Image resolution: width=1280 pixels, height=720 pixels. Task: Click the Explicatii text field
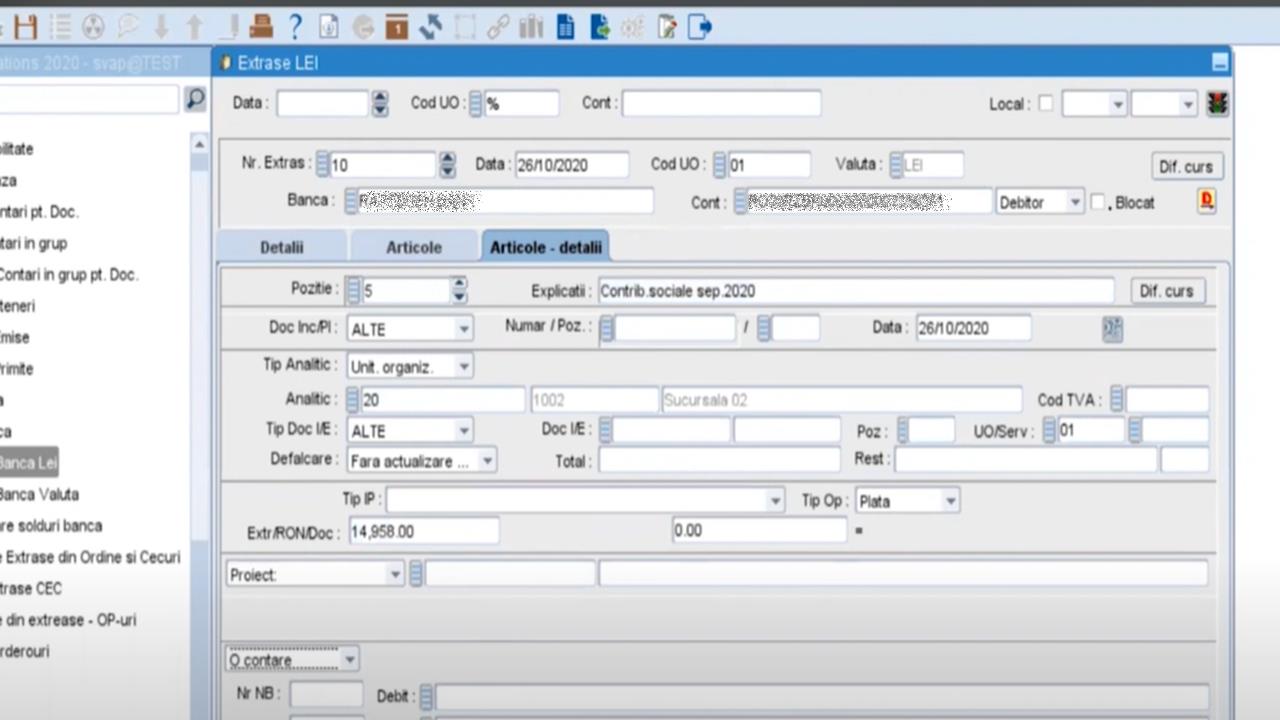click(x=856, y=291)
